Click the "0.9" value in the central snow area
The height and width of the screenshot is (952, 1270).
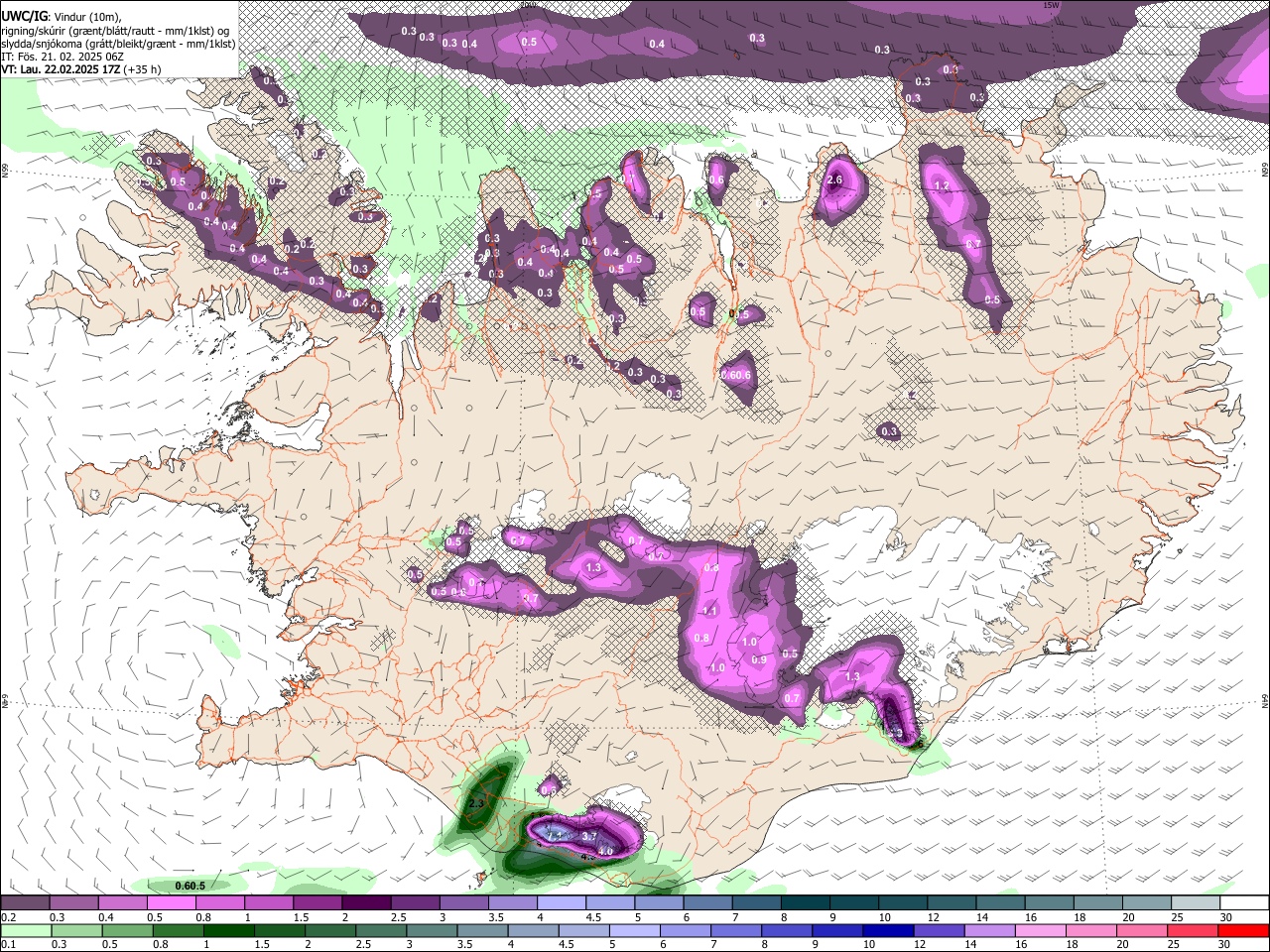(x=759, y=659)
